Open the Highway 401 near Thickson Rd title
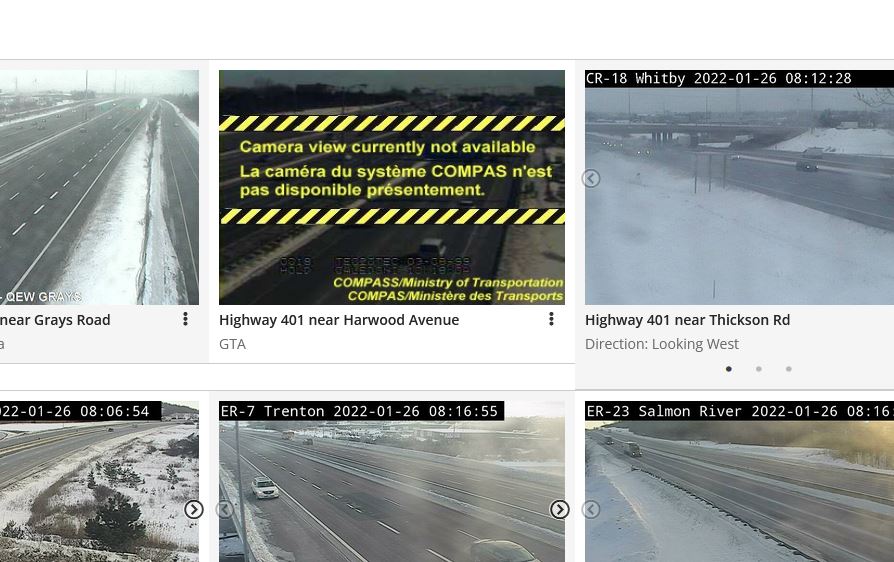894x562 pixels. [x=687, y=320]
